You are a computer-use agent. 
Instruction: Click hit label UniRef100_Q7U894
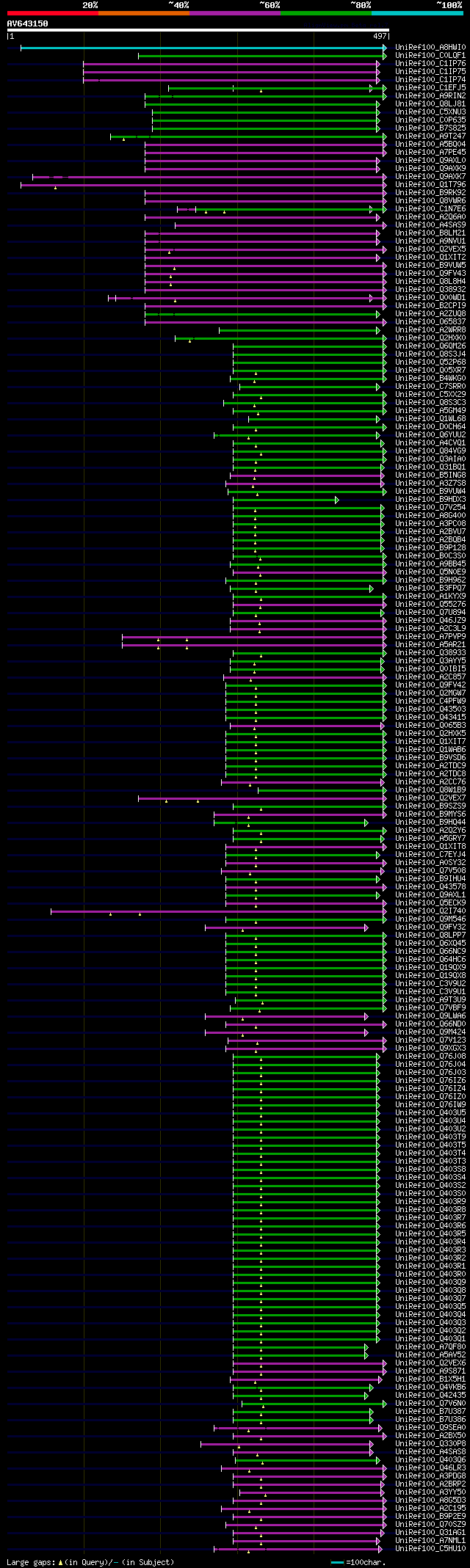tap(430, 613)
